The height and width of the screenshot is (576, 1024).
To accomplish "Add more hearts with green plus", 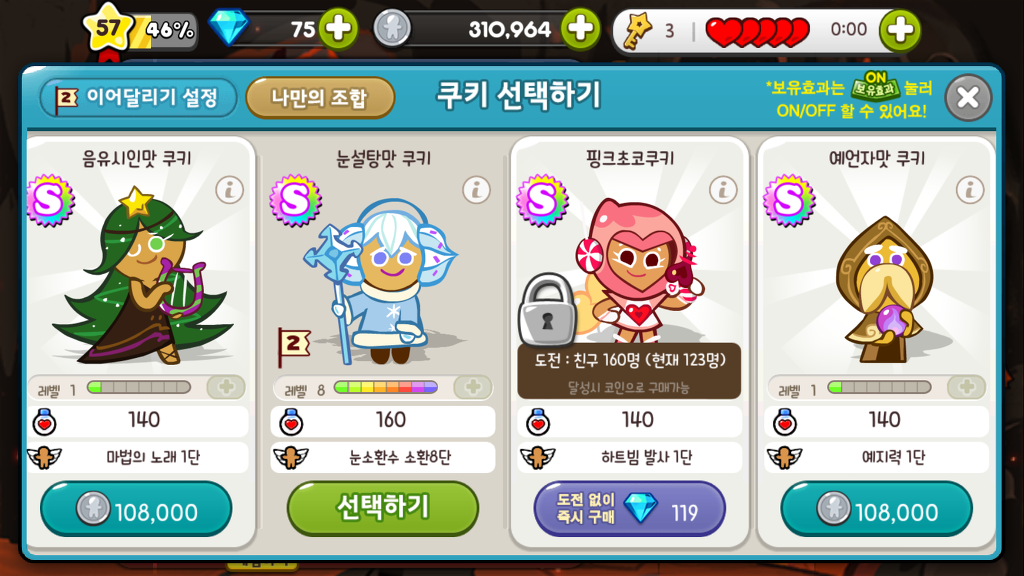I will (900, 29).
